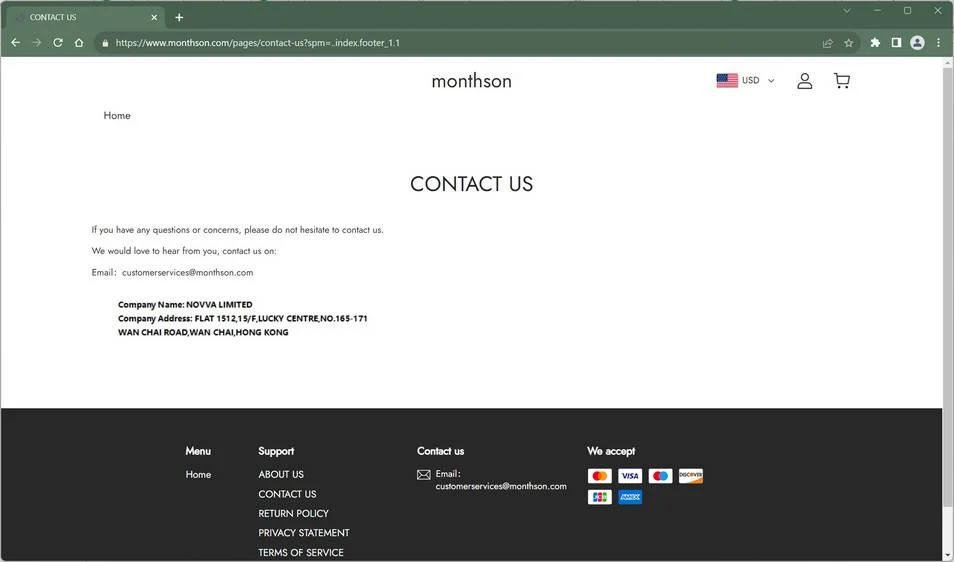Click the monthson site logo

(472, 81)
